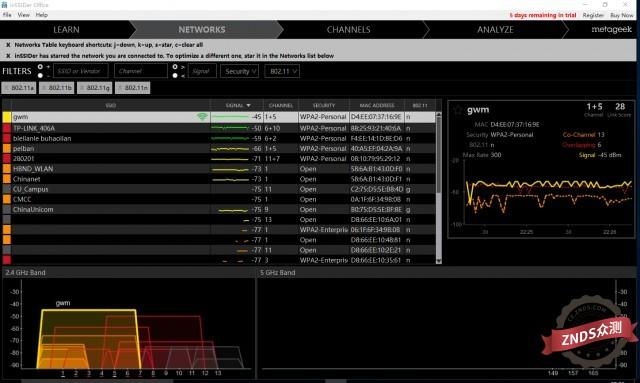Screen dimensions: 640x383
Task: Select the CU_Campus network row
Action: pyautogui.click(x=219, y=189)
